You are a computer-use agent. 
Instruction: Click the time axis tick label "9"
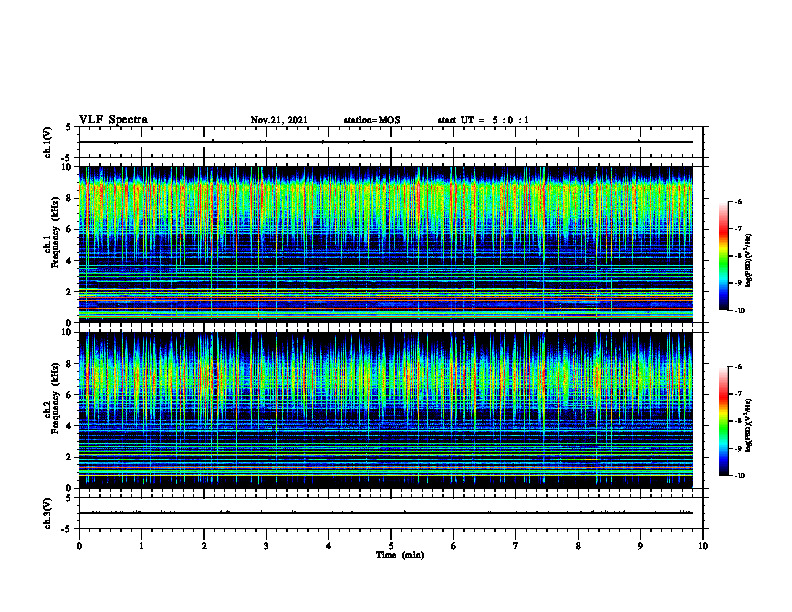pyautogui.click(x=640, y=546)
